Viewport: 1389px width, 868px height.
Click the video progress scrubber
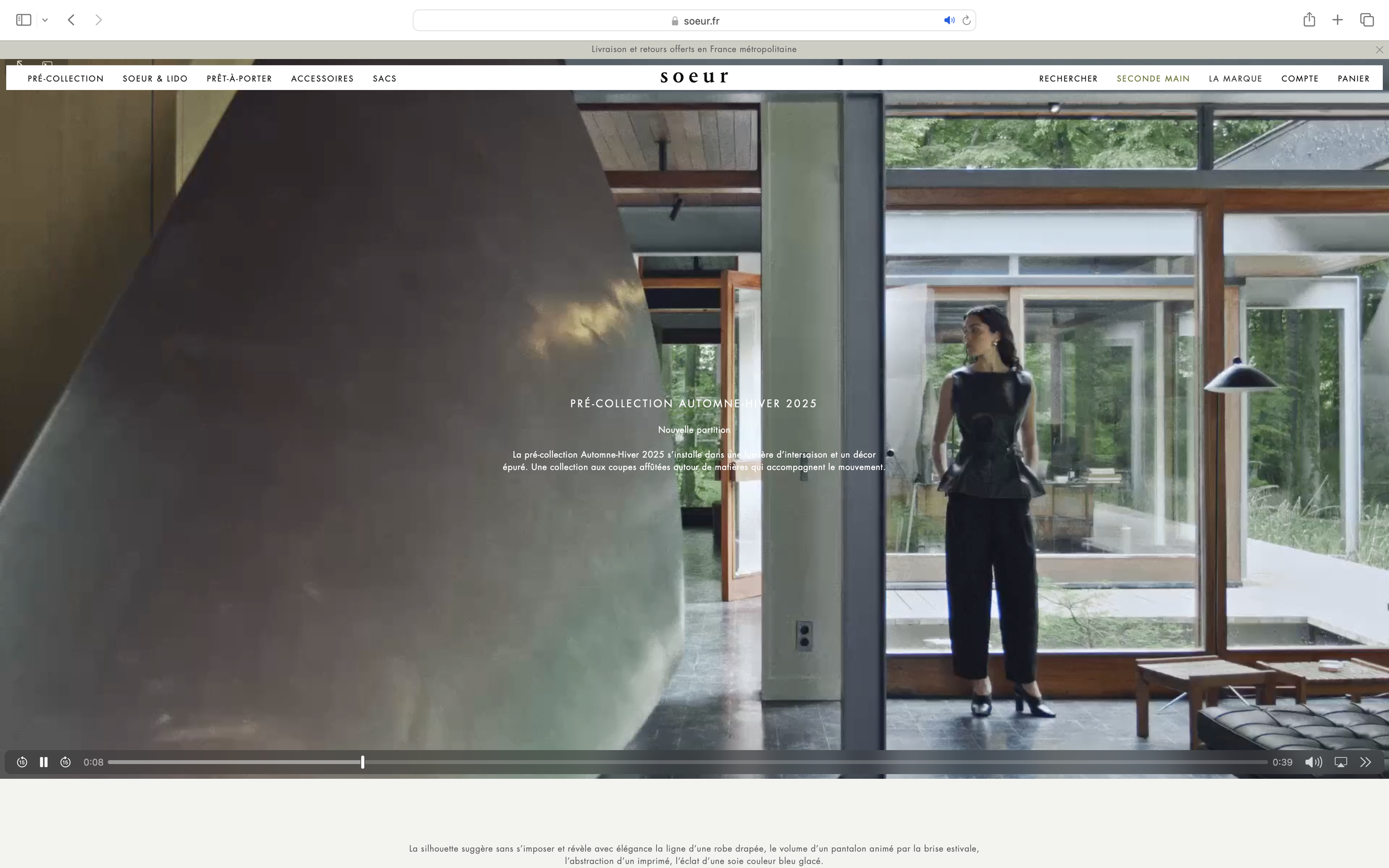(362, 762)
